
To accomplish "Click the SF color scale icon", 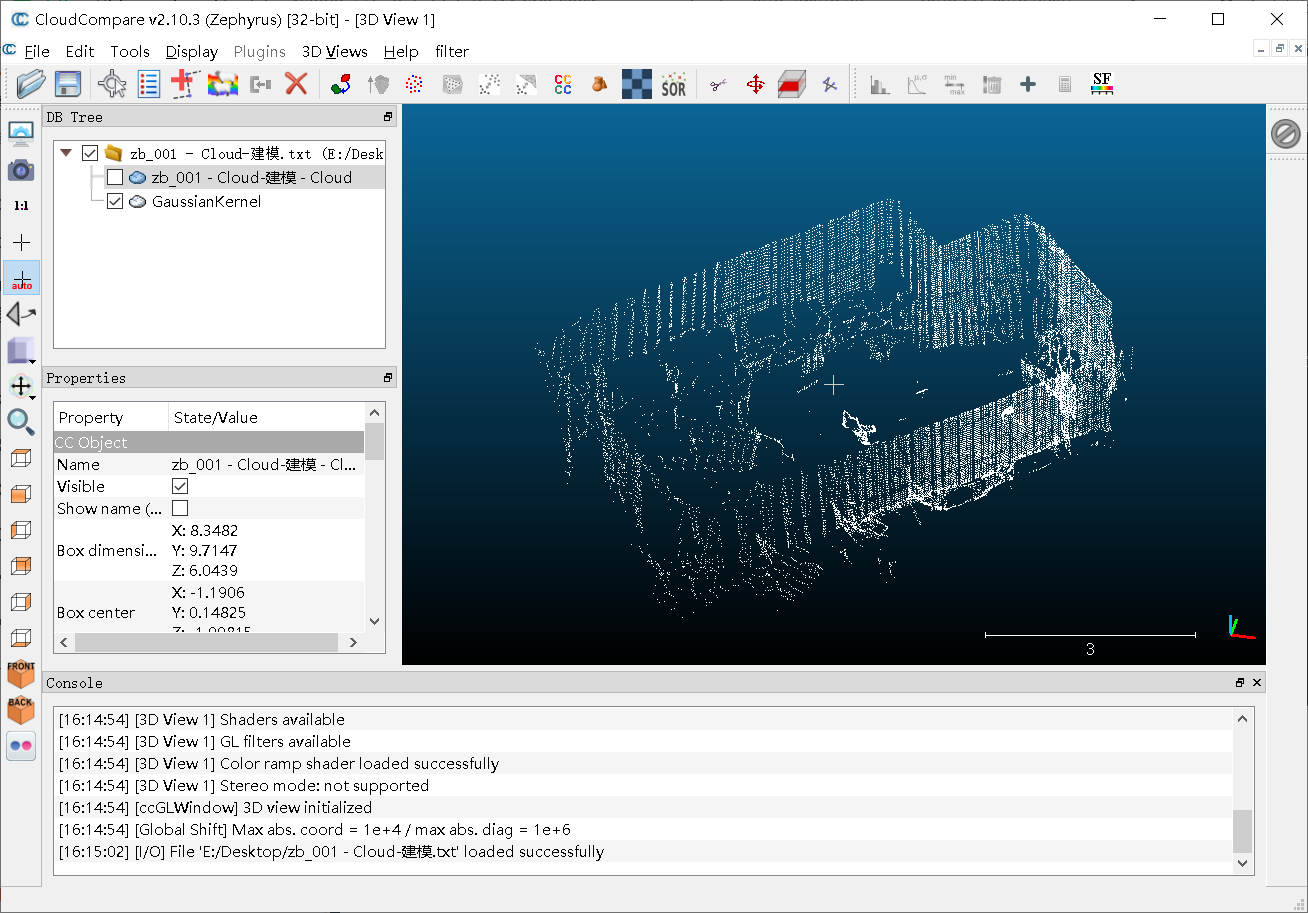I will (1102, 84).
